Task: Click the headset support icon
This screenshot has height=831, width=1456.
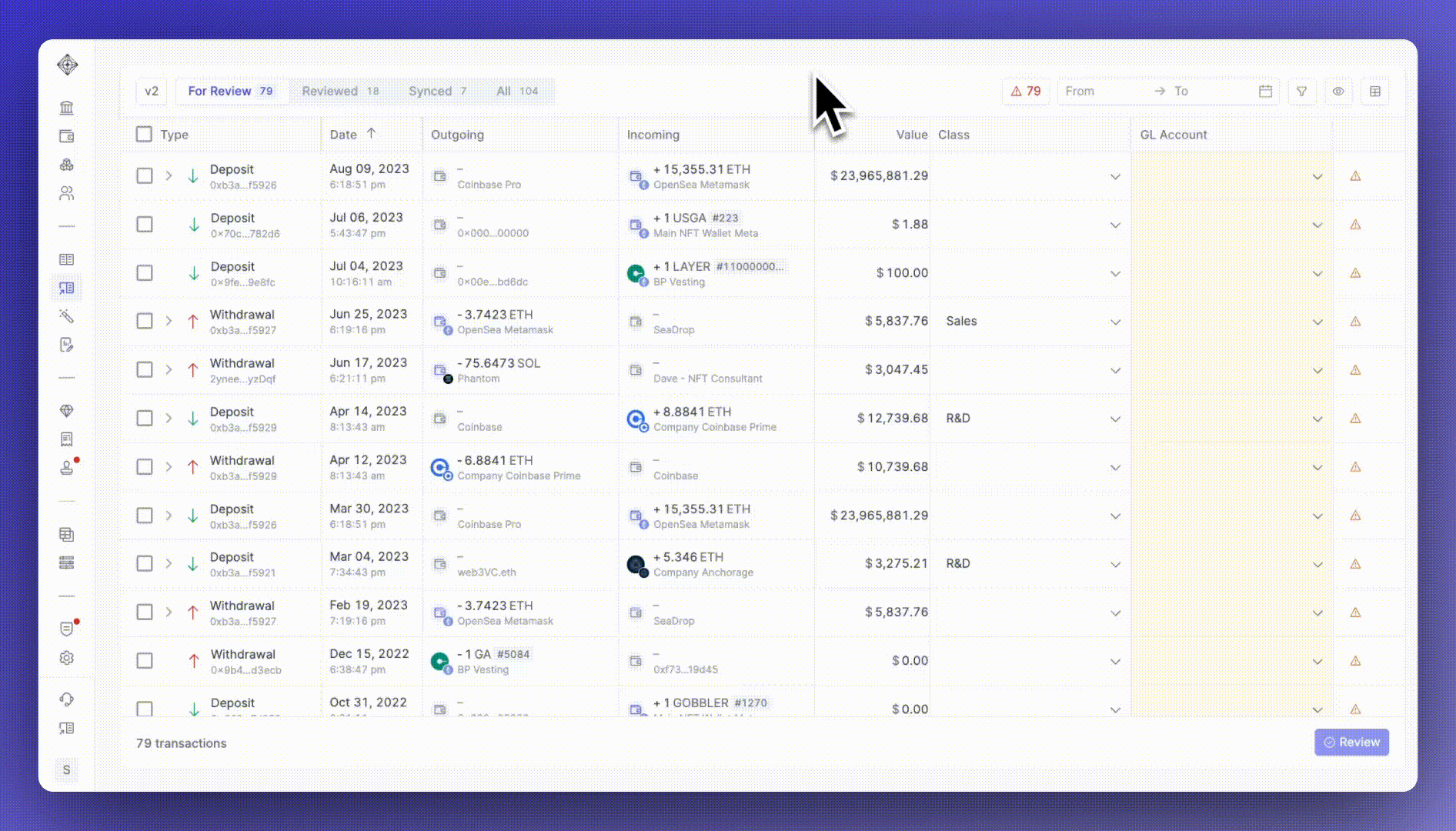Action: (x=67, y=699)
